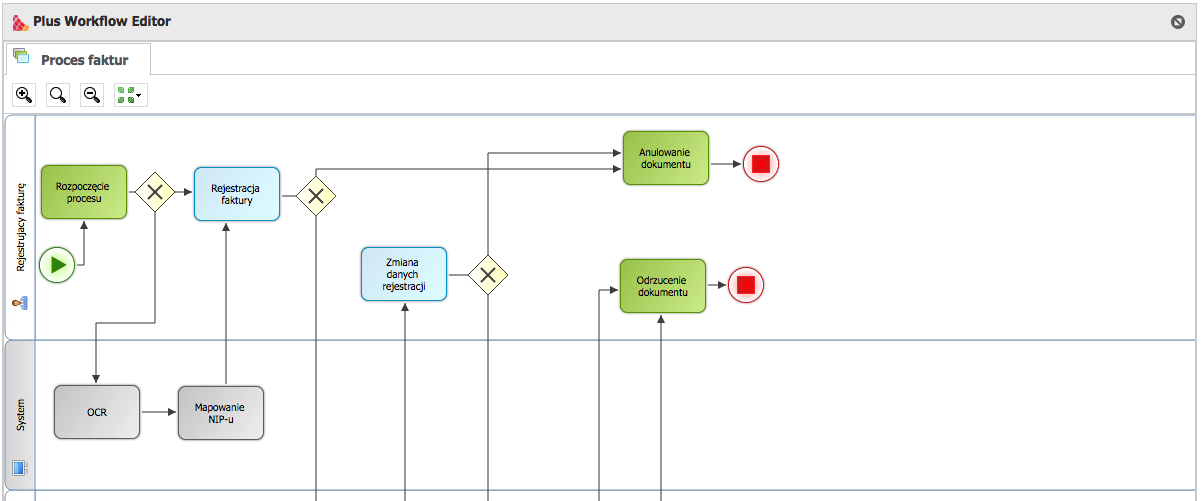Click the Plus Workflow Editor logo icon
This screenshot has width=1201, height=501.
(20, 21)
